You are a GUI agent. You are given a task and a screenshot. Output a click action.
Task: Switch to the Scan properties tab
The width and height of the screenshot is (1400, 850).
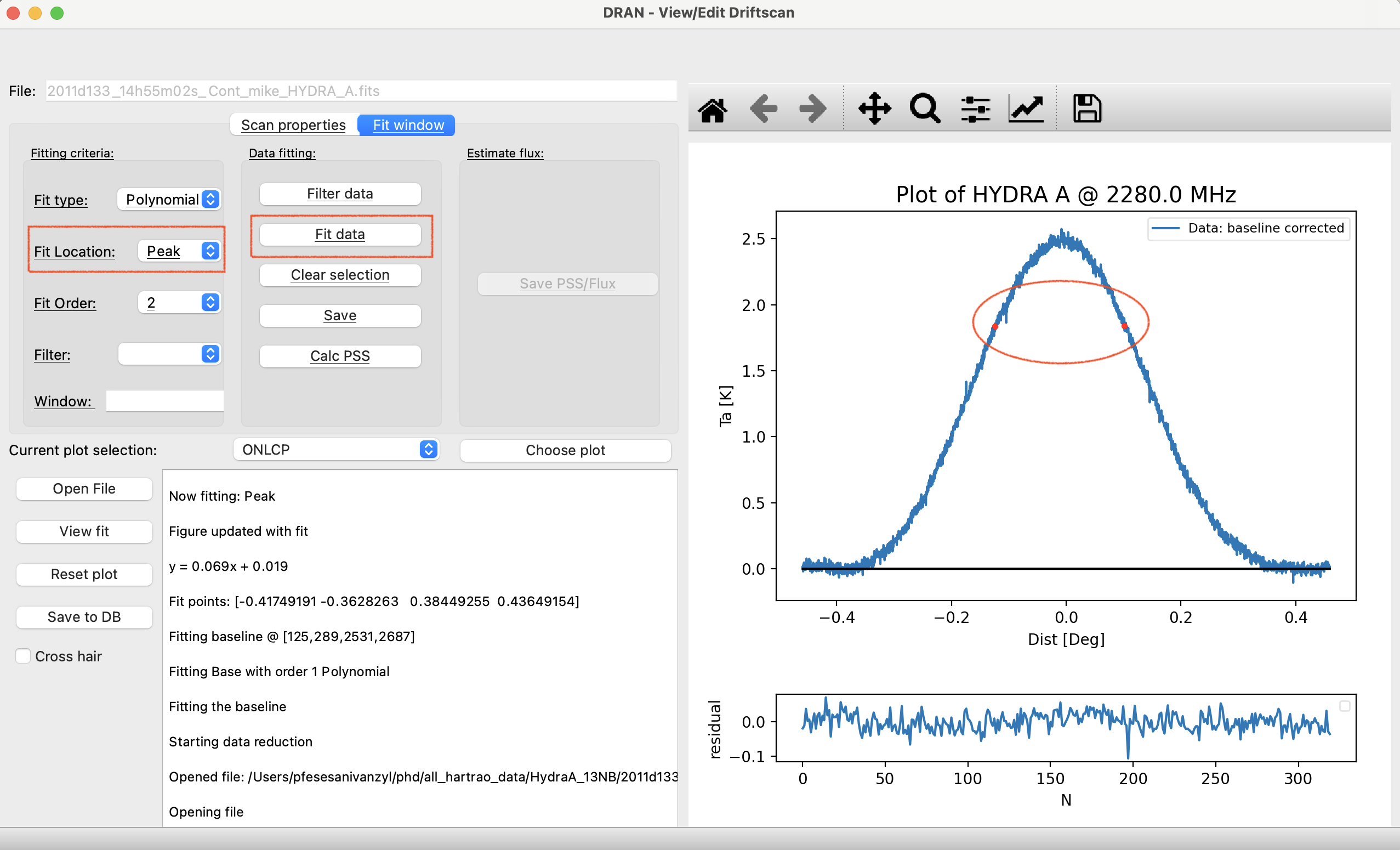point(293,125)
